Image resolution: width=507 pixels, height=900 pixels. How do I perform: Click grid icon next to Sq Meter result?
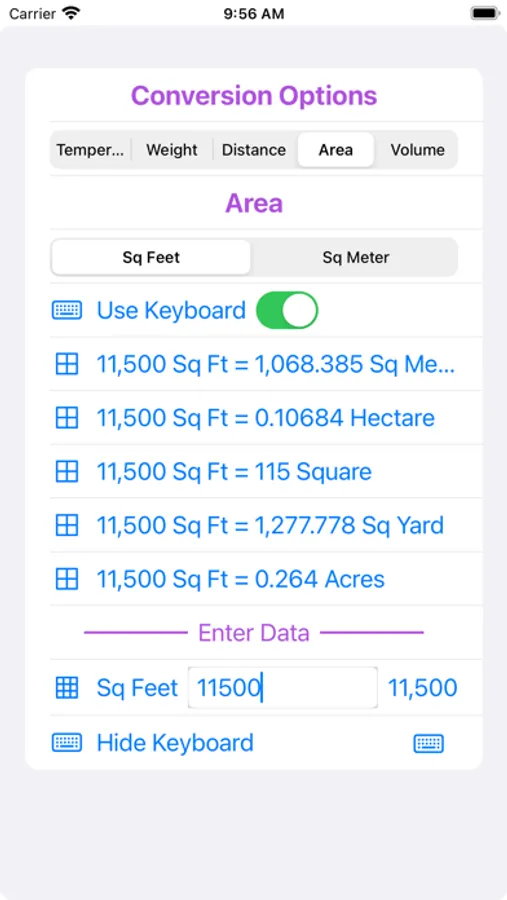(67, 364)
